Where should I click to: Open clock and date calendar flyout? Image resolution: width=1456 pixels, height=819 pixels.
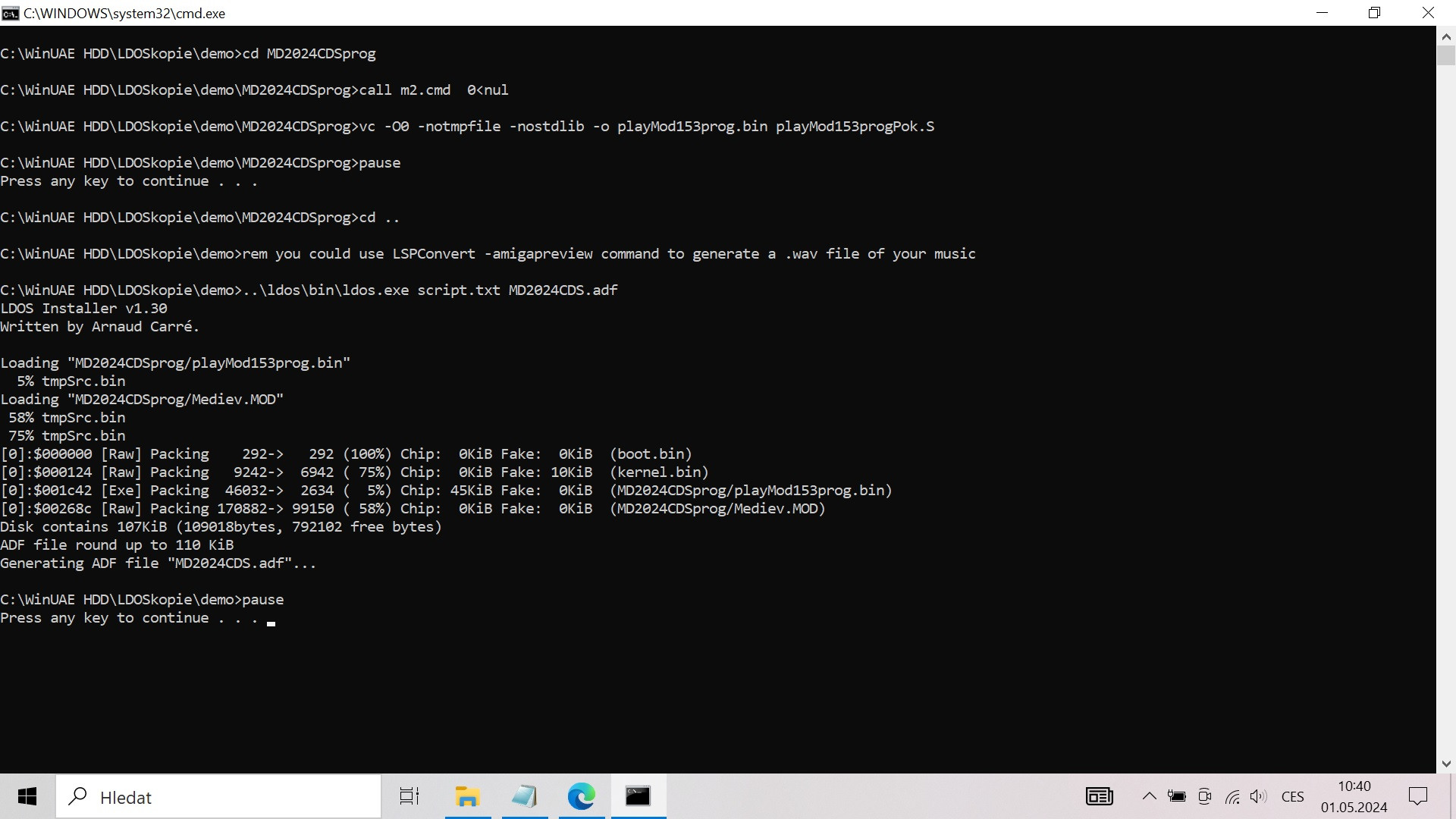tap(1354, 796)
